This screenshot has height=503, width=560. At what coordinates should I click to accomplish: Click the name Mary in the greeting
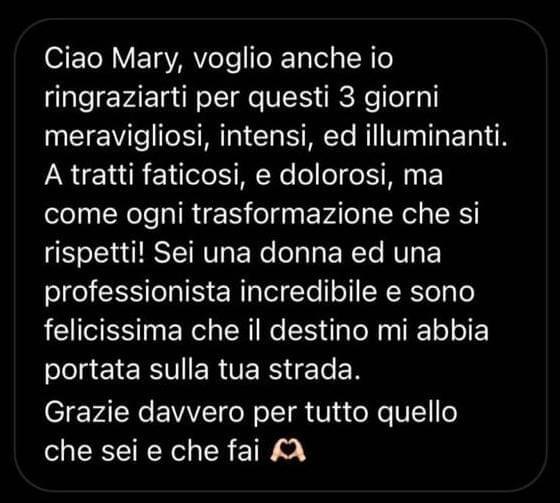click(149, 59)
